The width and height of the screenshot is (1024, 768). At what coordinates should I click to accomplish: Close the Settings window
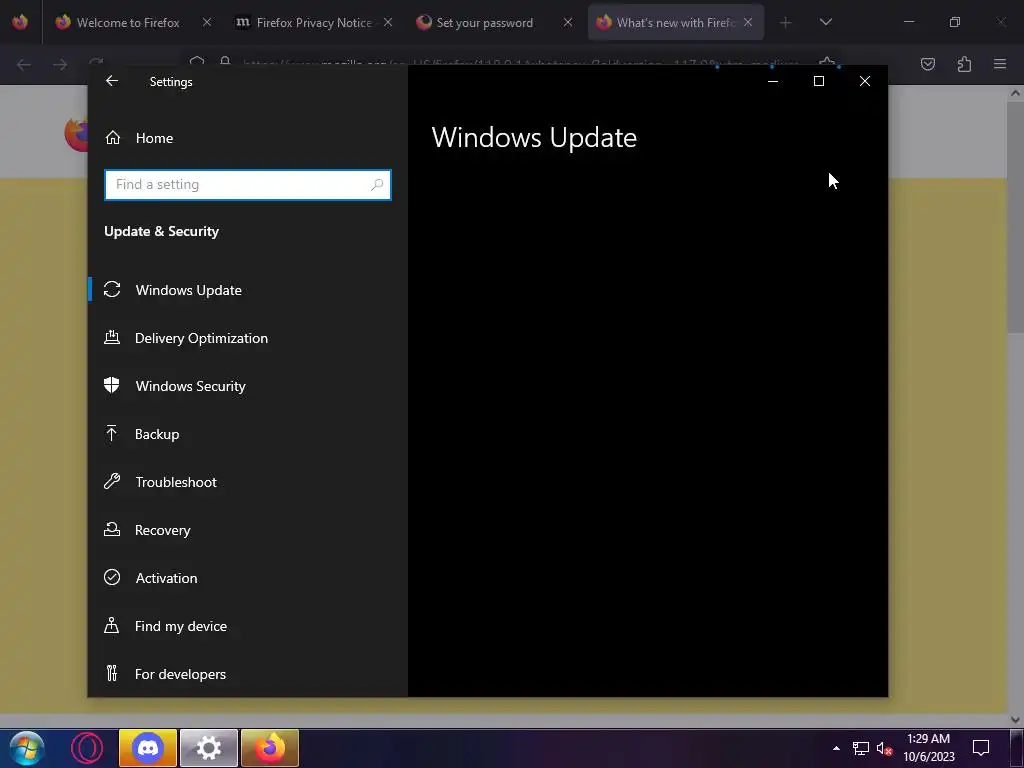865,81
